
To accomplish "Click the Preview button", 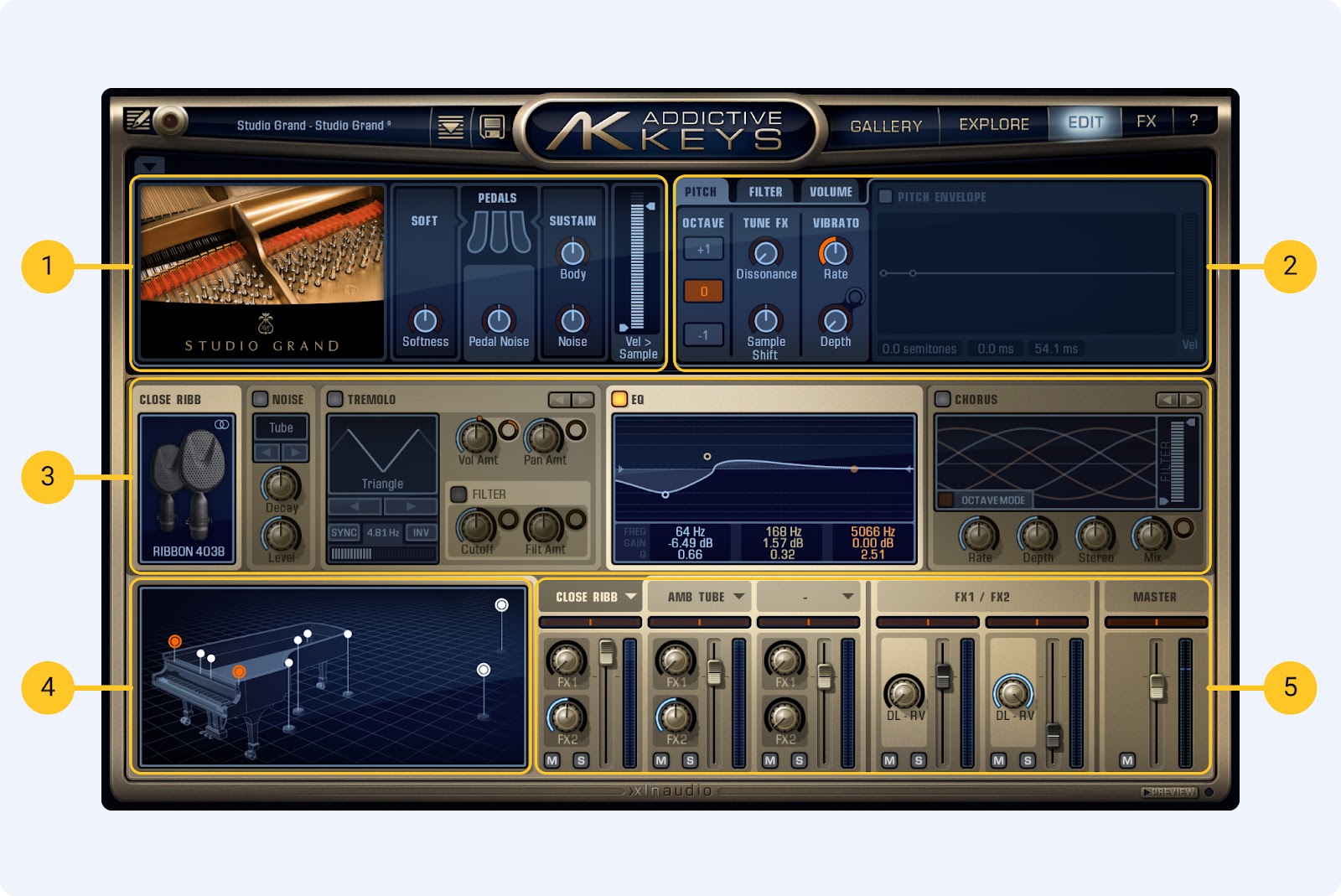I will (x=1170, y=792).
